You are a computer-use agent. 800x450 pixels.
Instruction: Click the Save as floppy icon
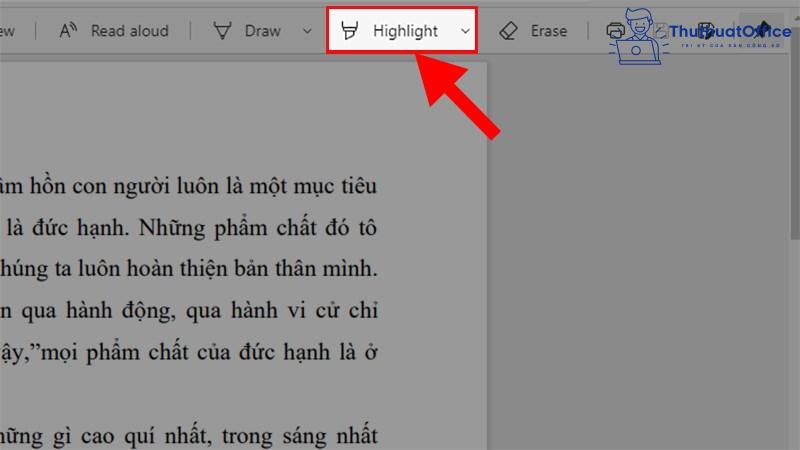click(x=706, y=31)
